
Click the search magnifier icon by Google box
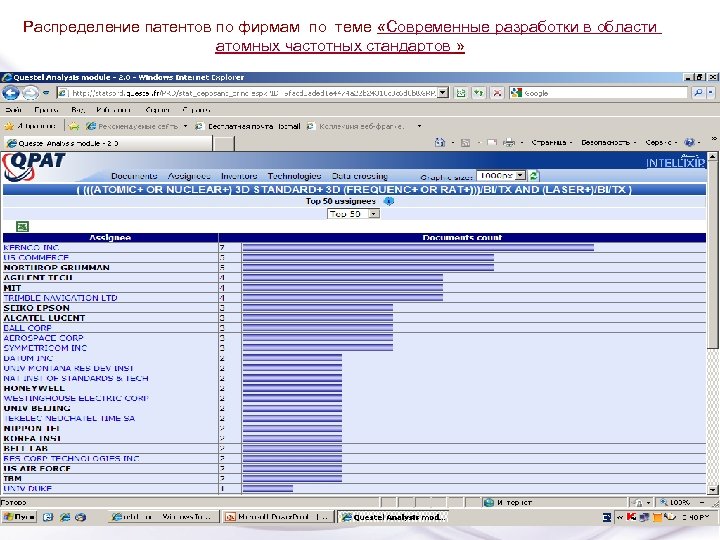(698, 93)
